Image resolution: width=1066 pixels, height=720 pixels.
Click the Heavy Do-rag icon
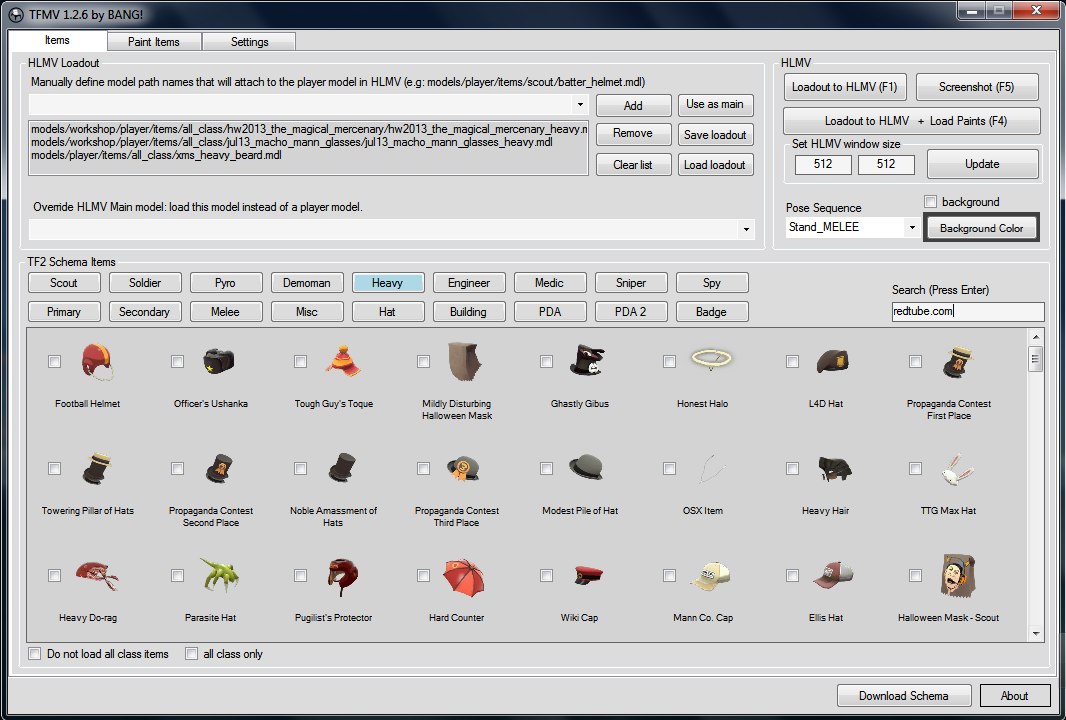tap(97, 575)
